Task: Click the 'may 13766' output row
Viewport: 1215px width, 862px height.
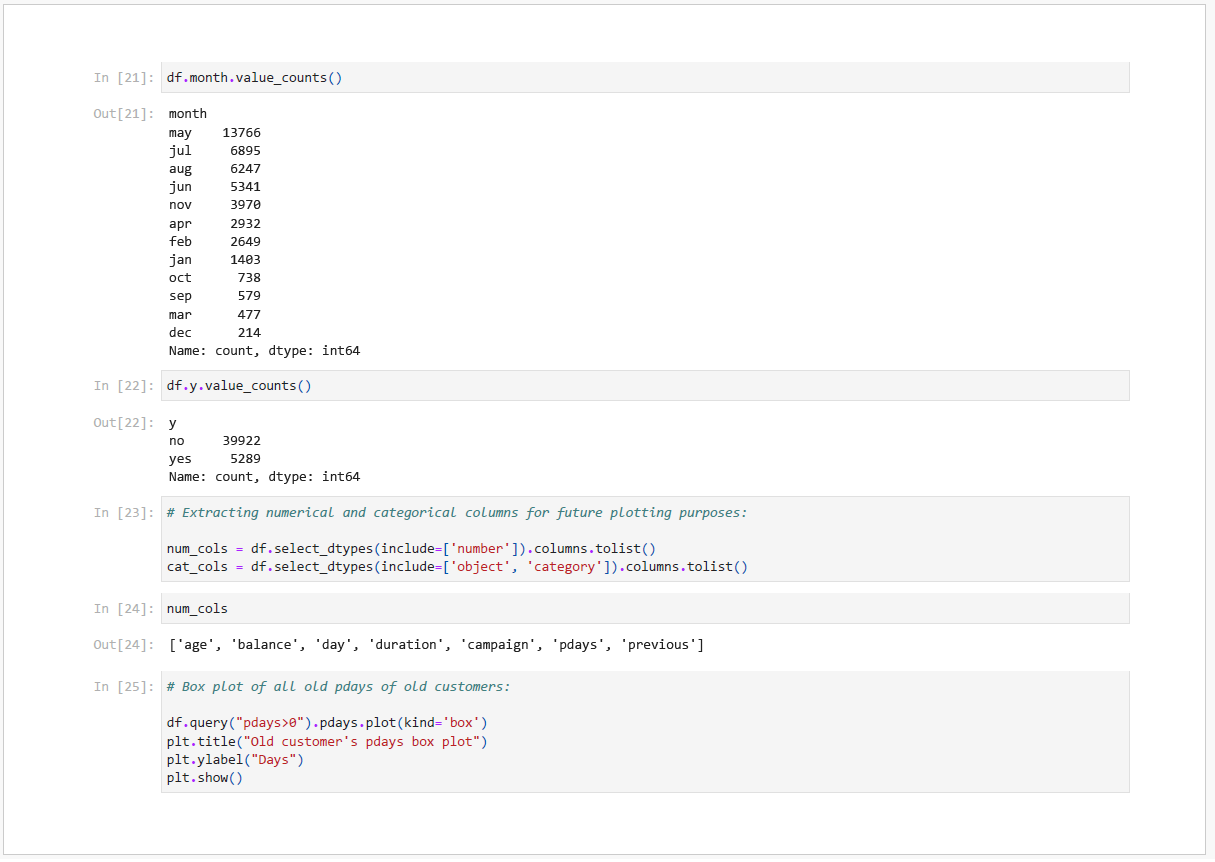Action: click(215, 133)
